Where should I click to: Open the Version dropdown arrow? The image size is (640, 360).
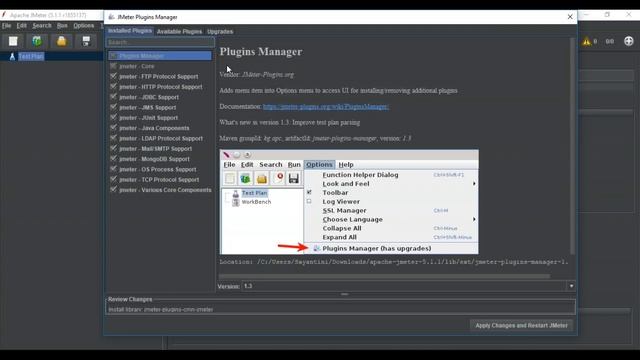[571, 286]
